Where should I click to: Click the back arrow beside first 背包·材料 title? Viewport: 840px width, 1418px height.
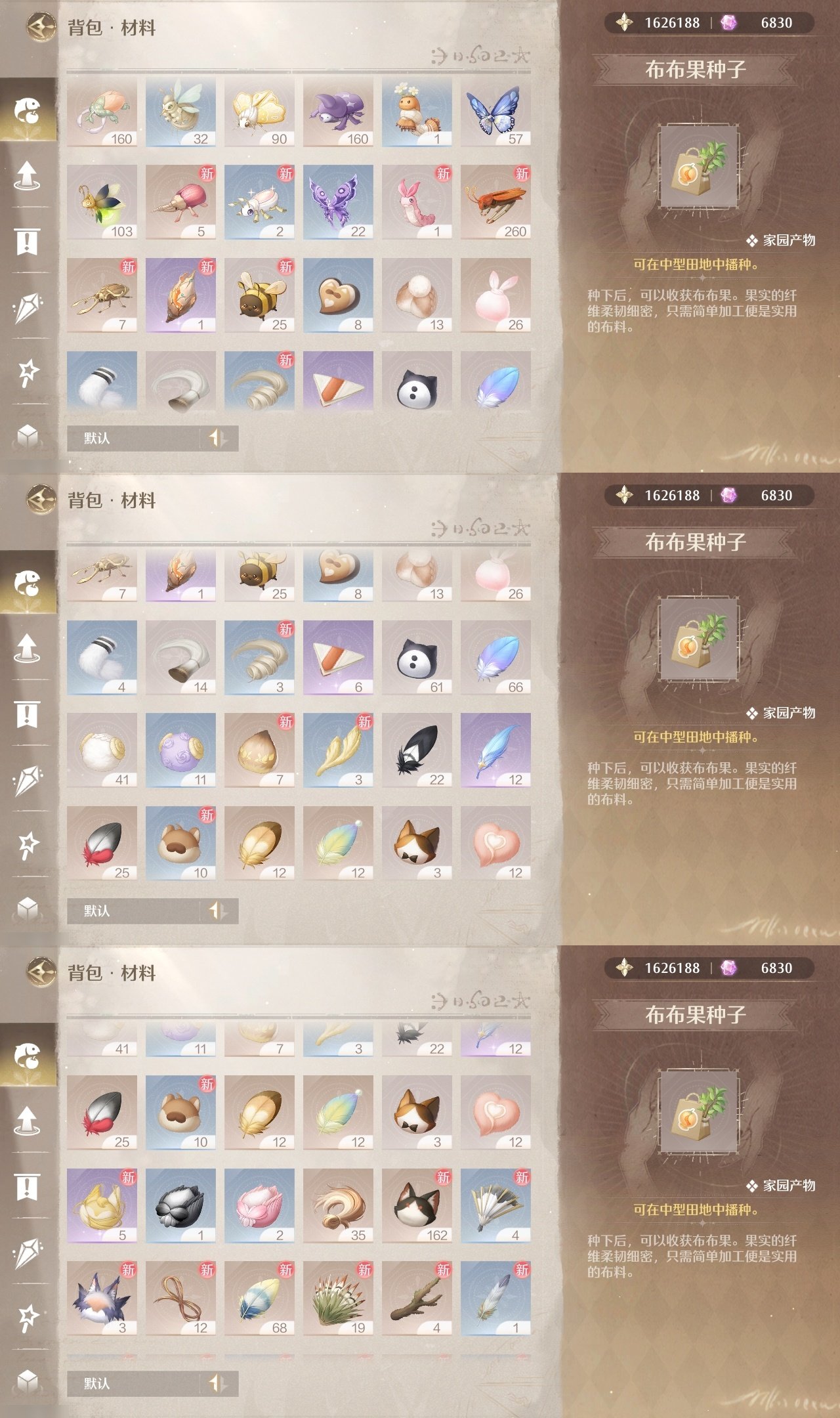click(41, 27)
